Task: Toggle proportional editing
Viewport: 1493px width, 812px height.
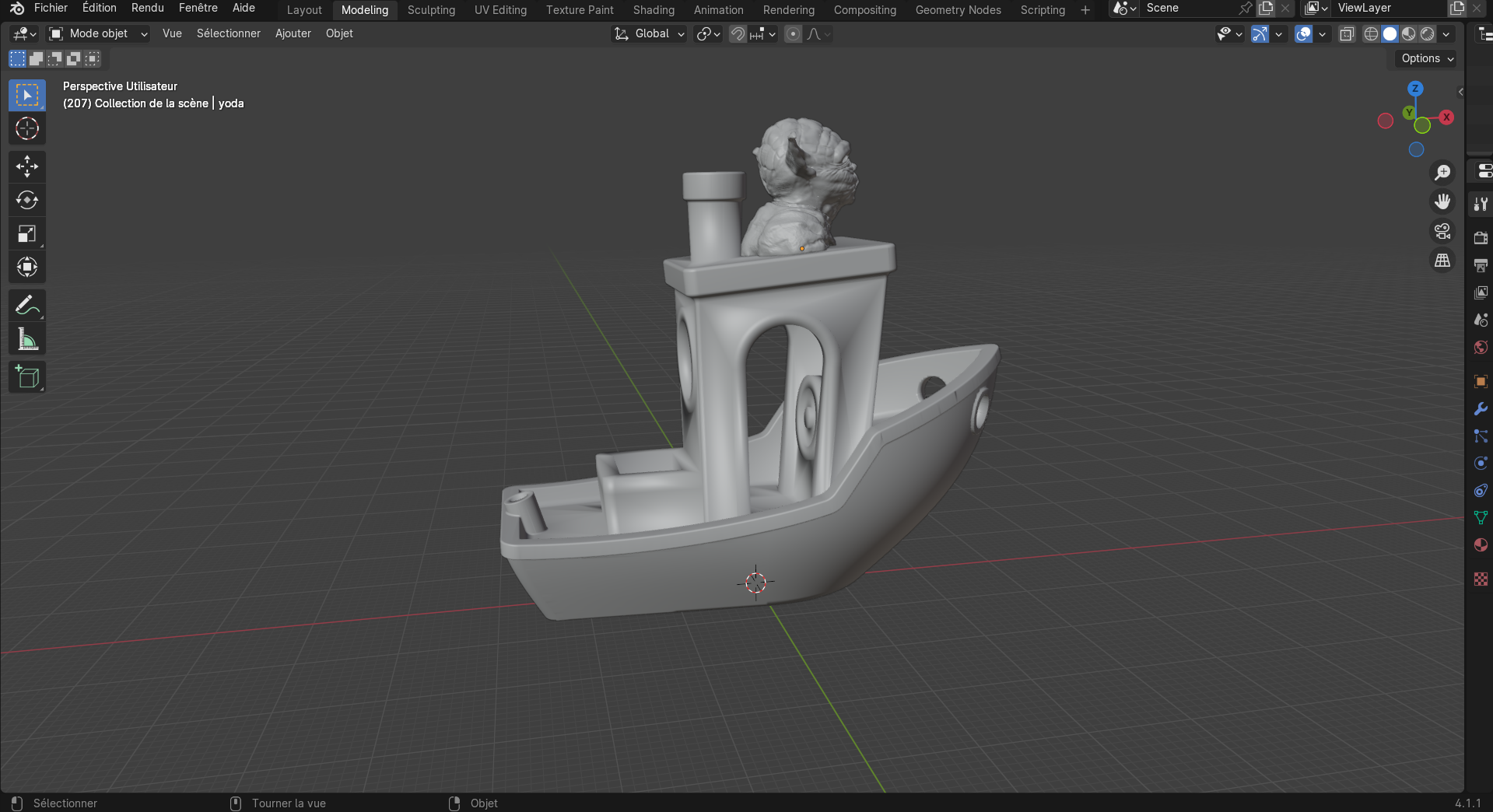Action: click(793, 33)
